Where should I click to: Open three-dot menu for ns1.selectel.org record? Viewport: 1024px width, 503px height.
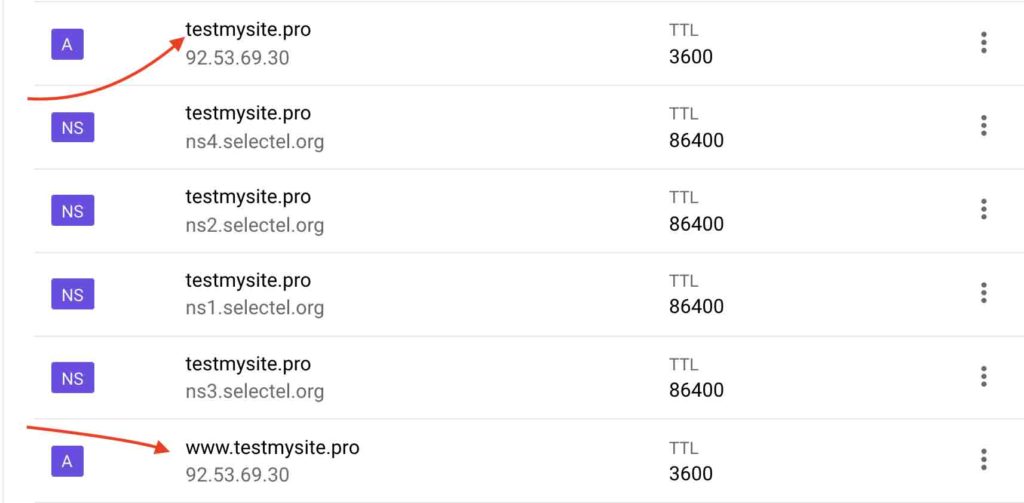(984, 293)
